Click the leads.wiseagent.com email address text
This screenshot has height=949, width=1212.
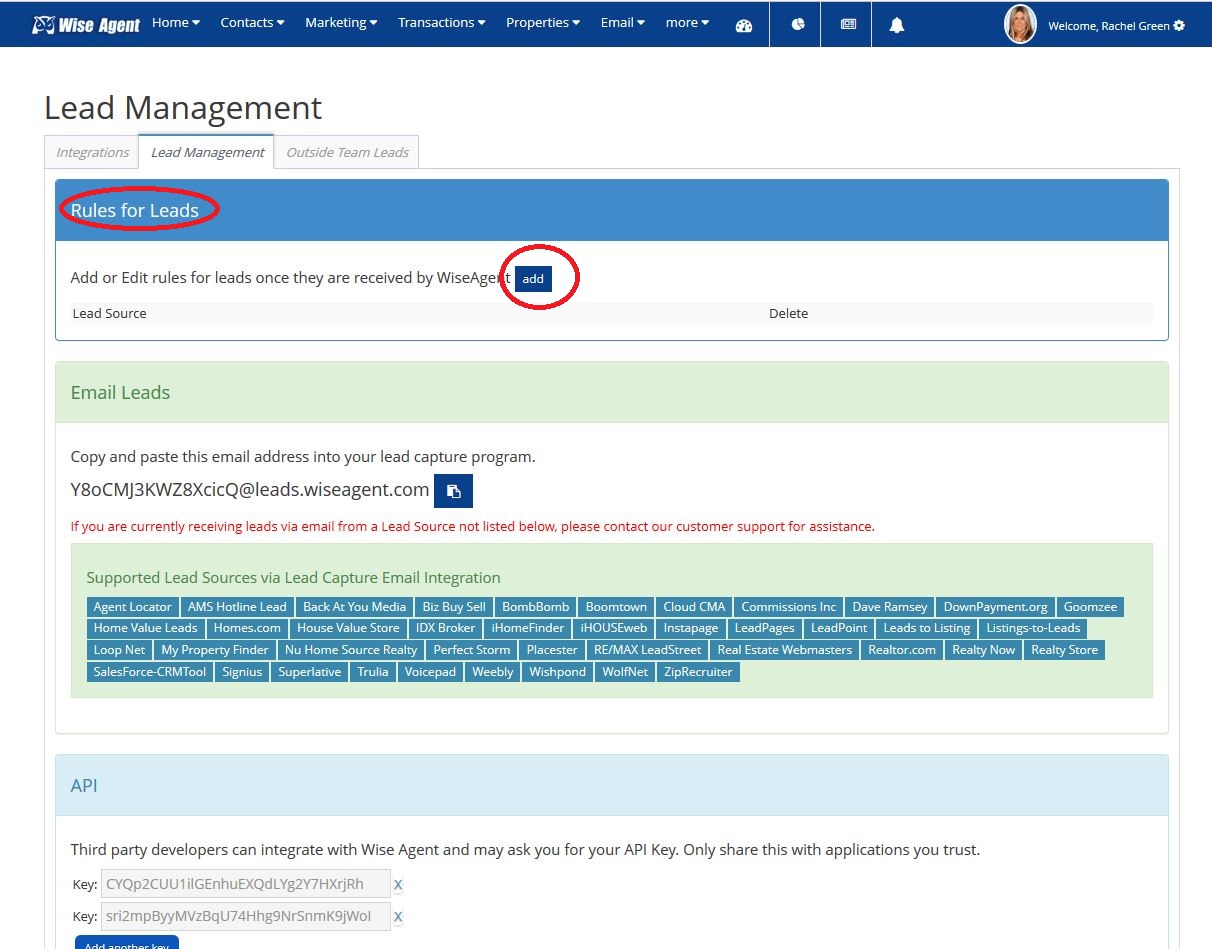click(250, 490)
